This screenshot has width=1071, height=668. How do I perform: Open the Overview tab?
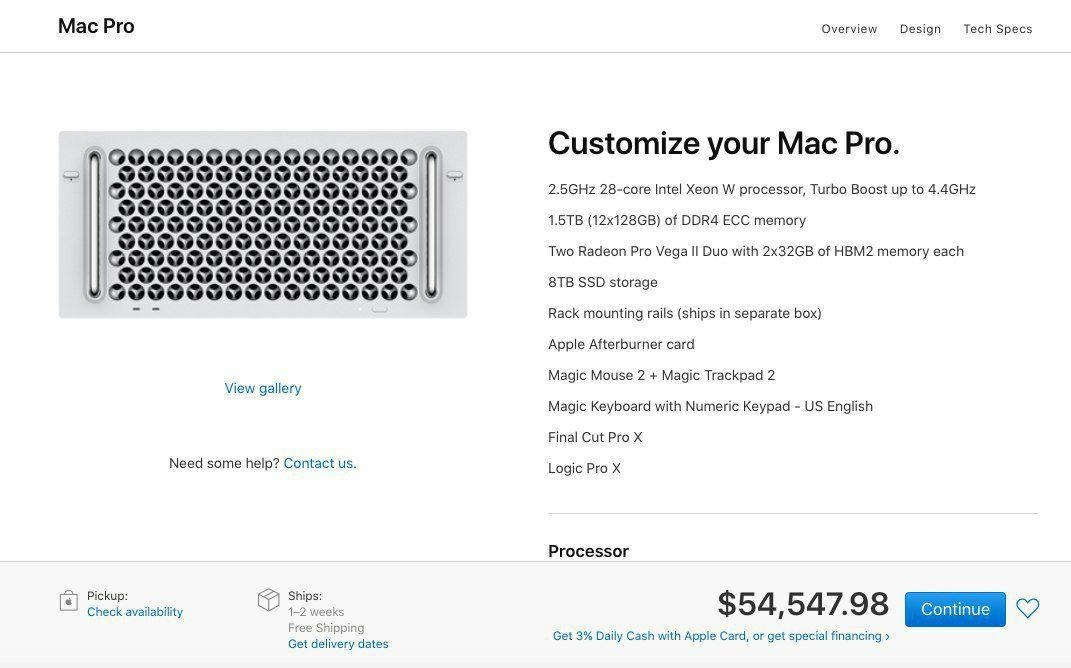pyautogui.click(x=849, y=29)
